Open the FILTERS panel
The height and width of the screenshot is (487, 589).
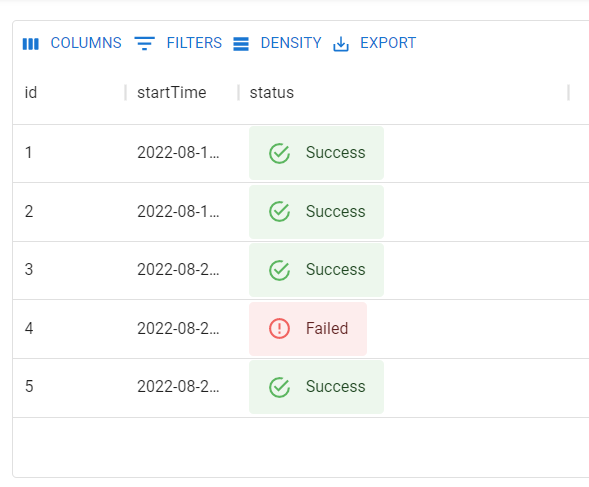[x=178, y=43]
